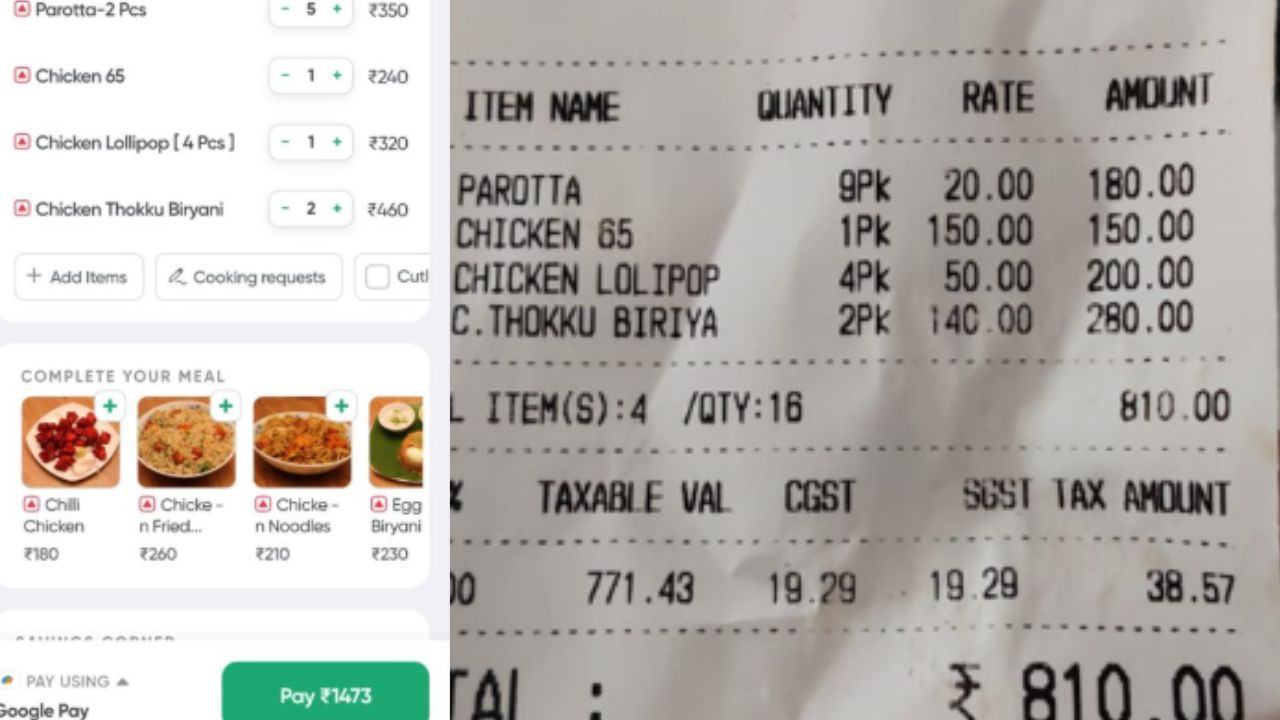Open the Chilli Chicken dish image
1280x720 pixels.
pos(71,442)
